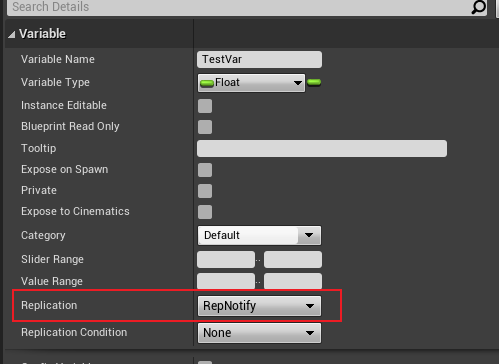Click the Search Details input field
Viewport: 499px width, 364px height.
[x=247, y=7]
